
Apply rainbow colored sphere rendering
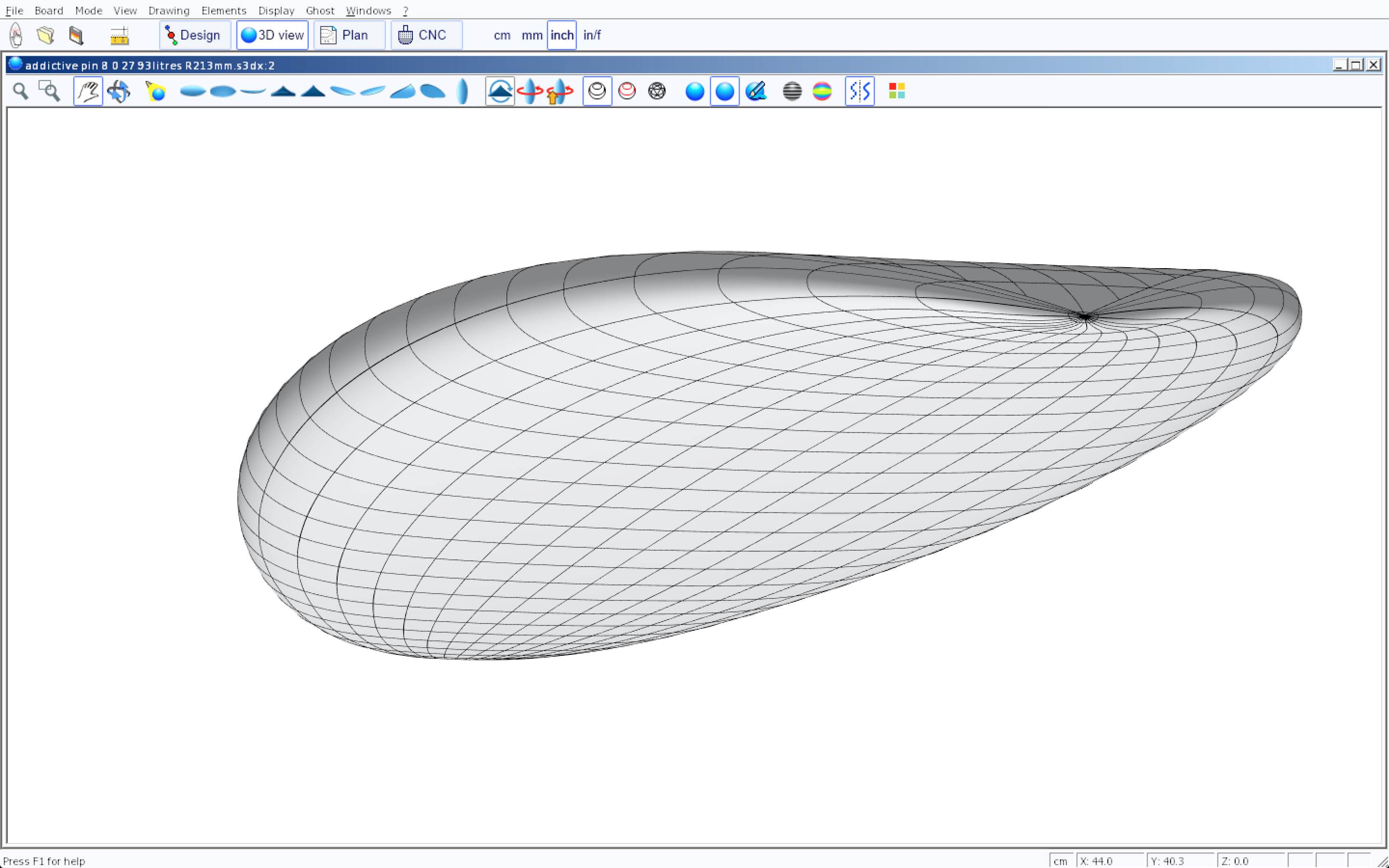[822, 91]
